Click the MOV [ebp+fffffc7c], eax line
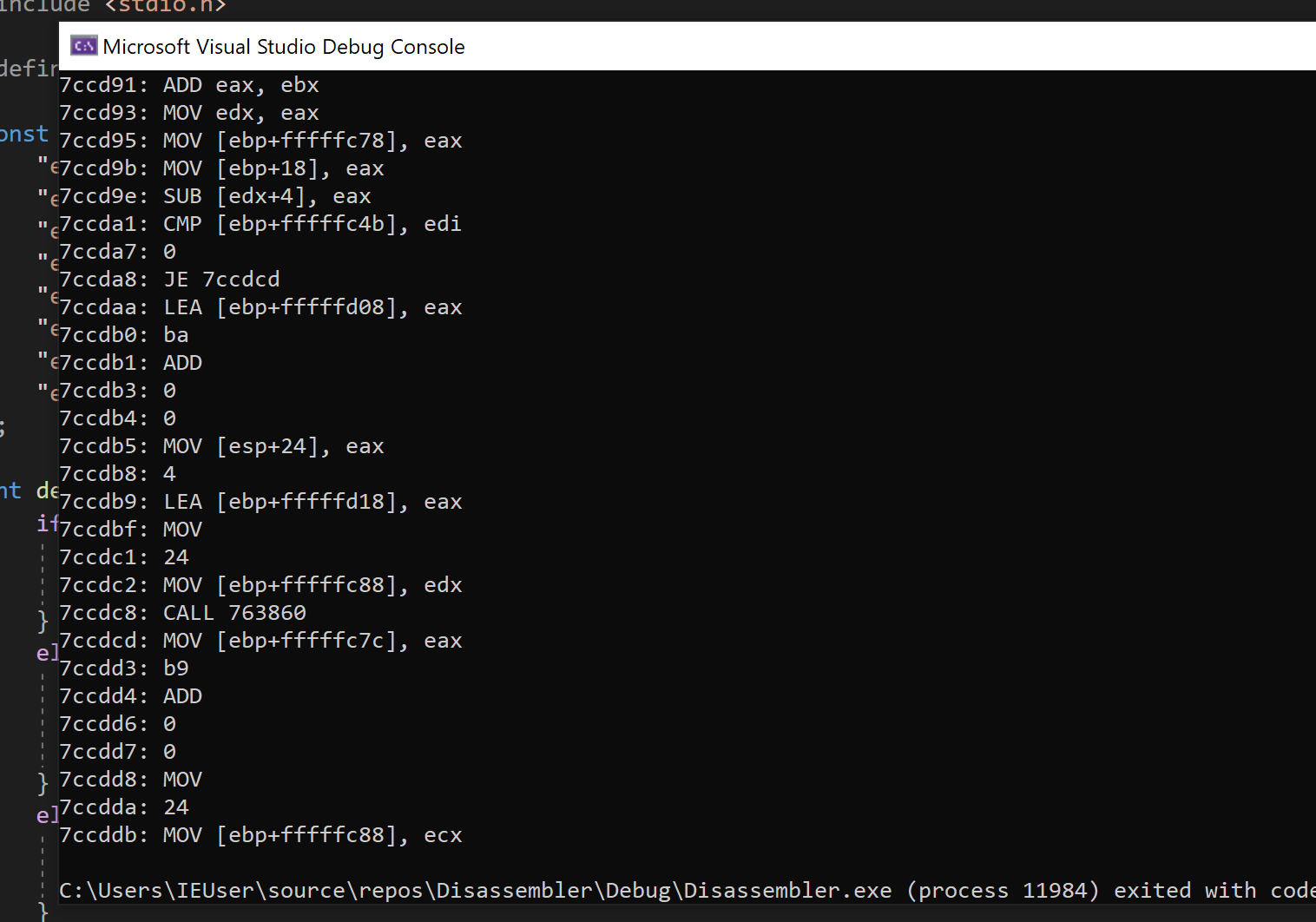Screen dimensions: 1316x922 260,641
